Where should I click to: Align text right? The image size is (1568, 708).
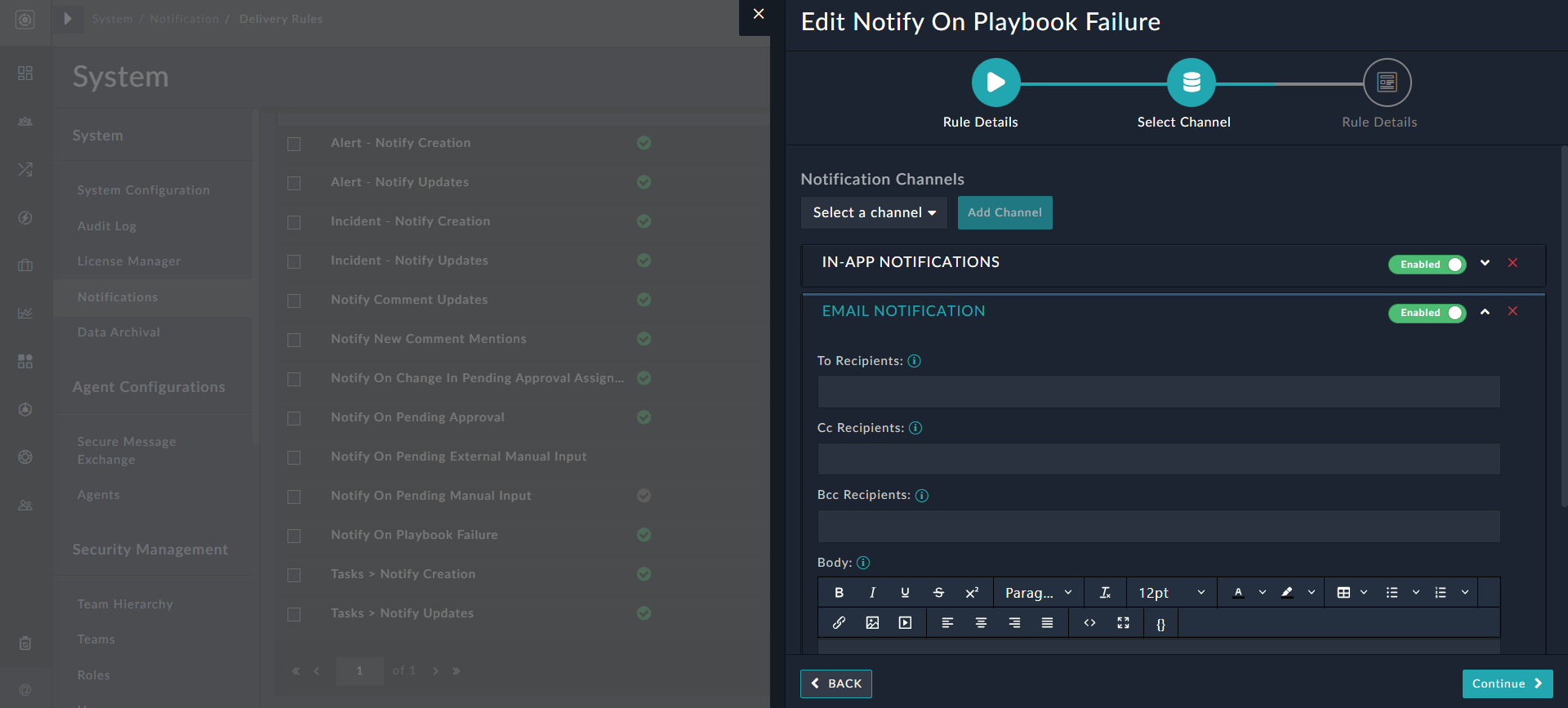[x=1014, y=623]
